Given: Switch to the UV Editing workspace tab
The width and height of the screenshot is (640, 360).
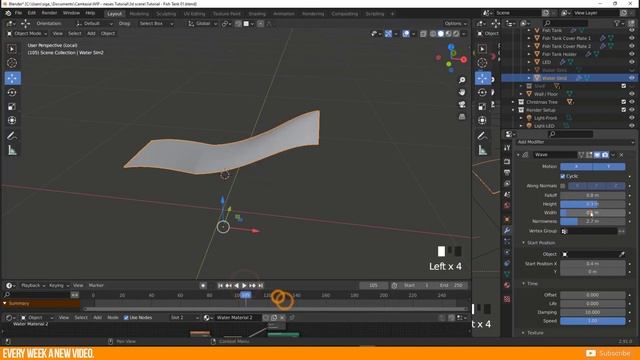Looking at the screenshot, I should 194,14.
